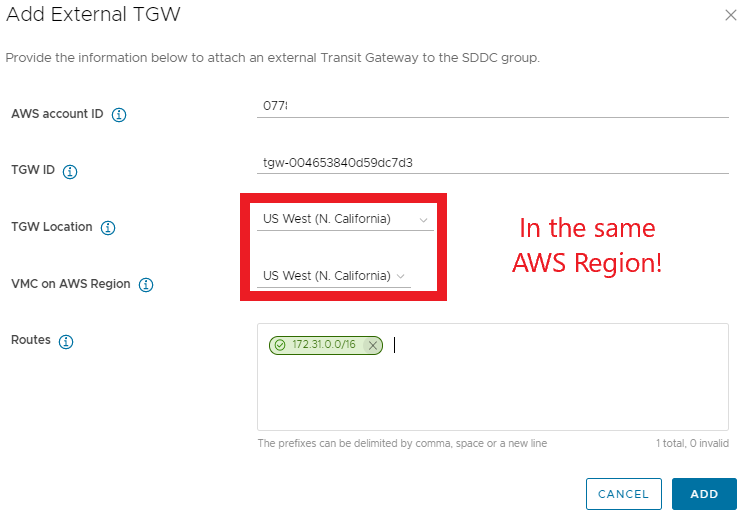The width and height of the screenshot is (742, 517).
Task: Click the "AWS account ID" field label
Action: click(x=57, y=114)
